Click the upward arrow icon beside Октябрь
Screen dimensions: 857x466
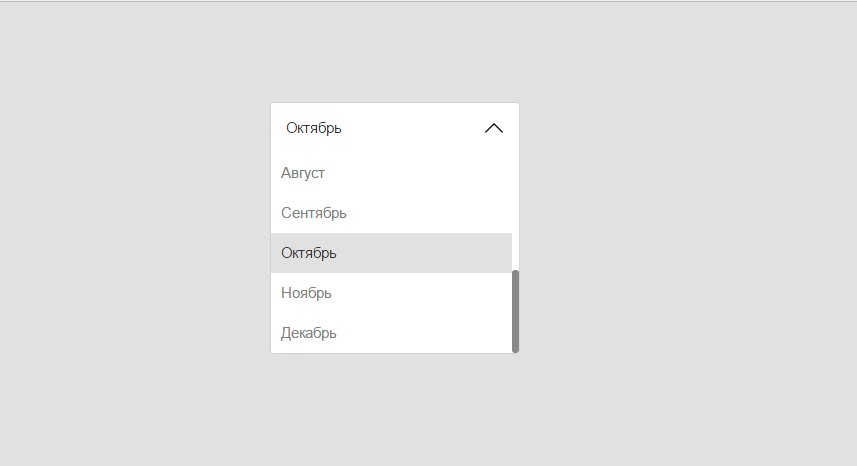(493, 128)
